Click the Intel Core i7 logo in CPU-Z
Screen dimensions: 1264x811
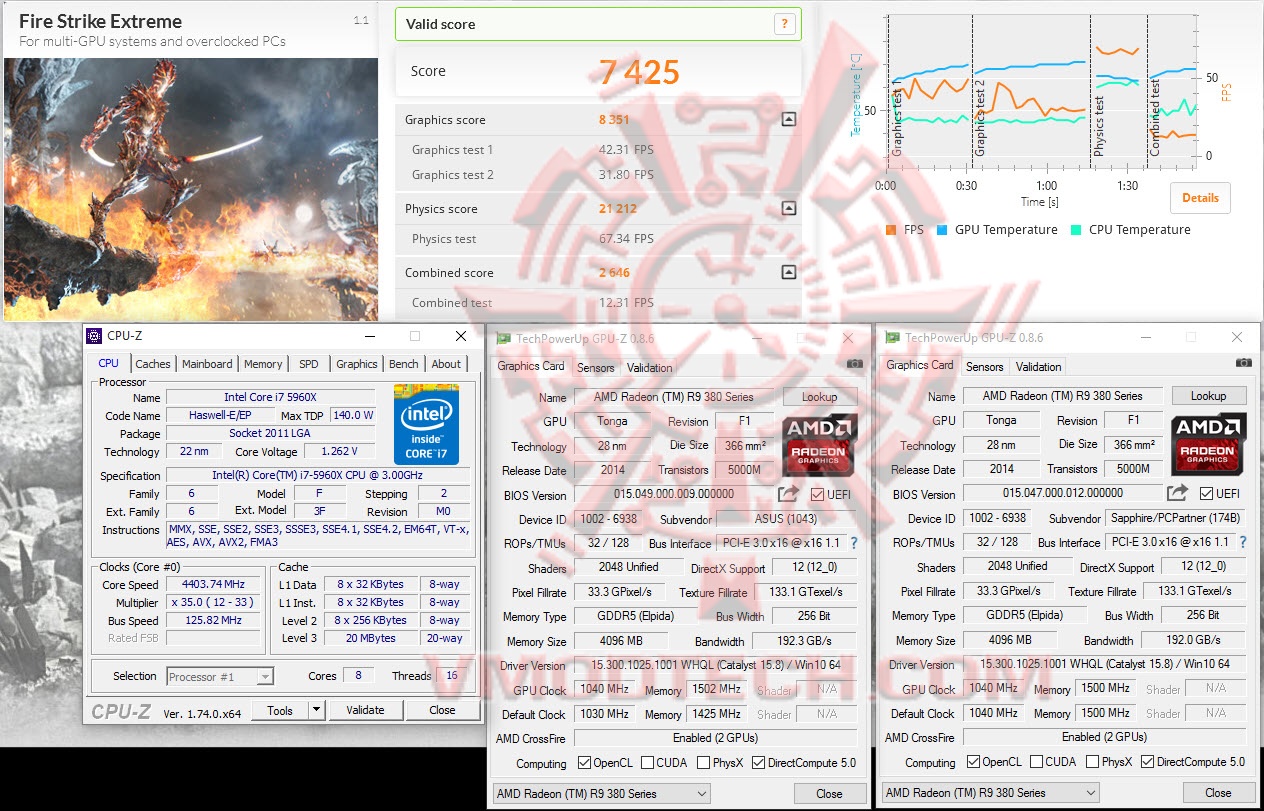426,424
